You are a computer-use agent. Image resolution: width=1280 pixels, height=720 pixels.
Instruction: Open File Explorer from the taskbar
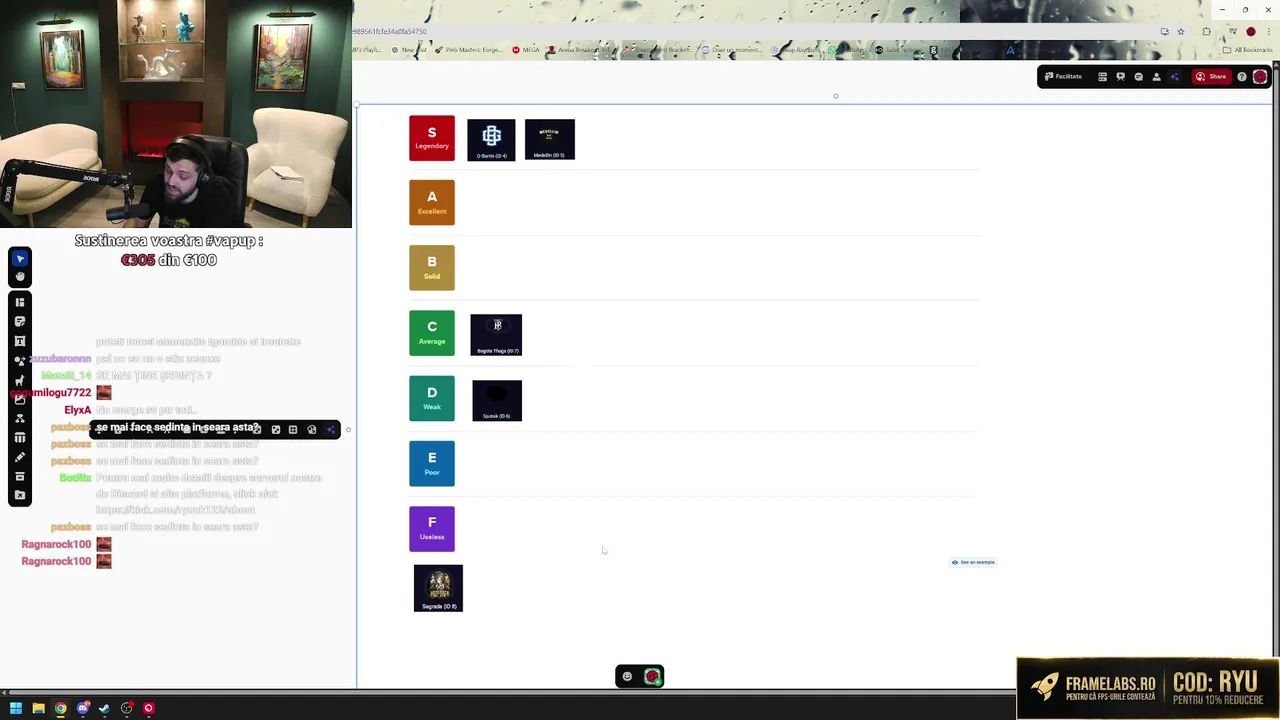point(38,708)
